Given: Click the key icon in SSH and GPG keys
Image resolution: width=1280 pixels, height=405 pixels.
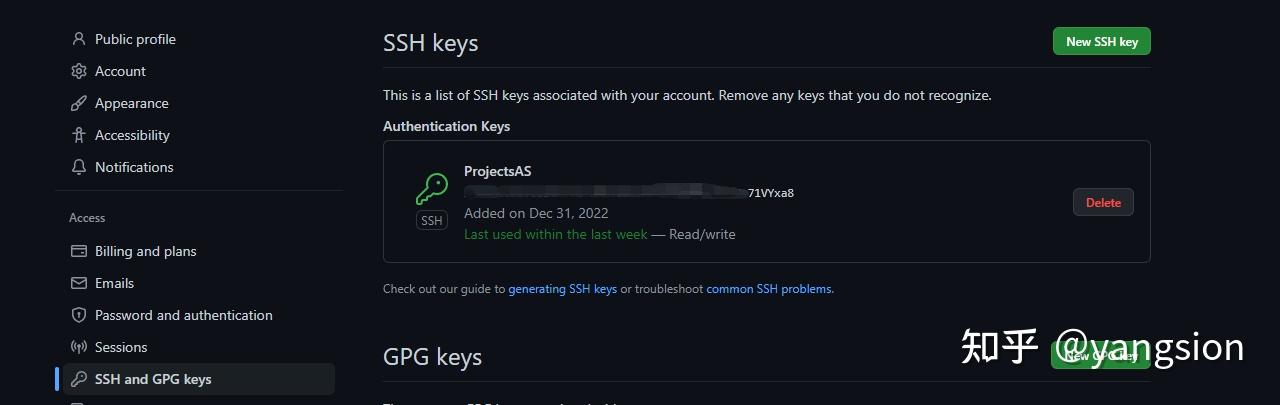Looking at the screenshot, I should coord(78,379).
